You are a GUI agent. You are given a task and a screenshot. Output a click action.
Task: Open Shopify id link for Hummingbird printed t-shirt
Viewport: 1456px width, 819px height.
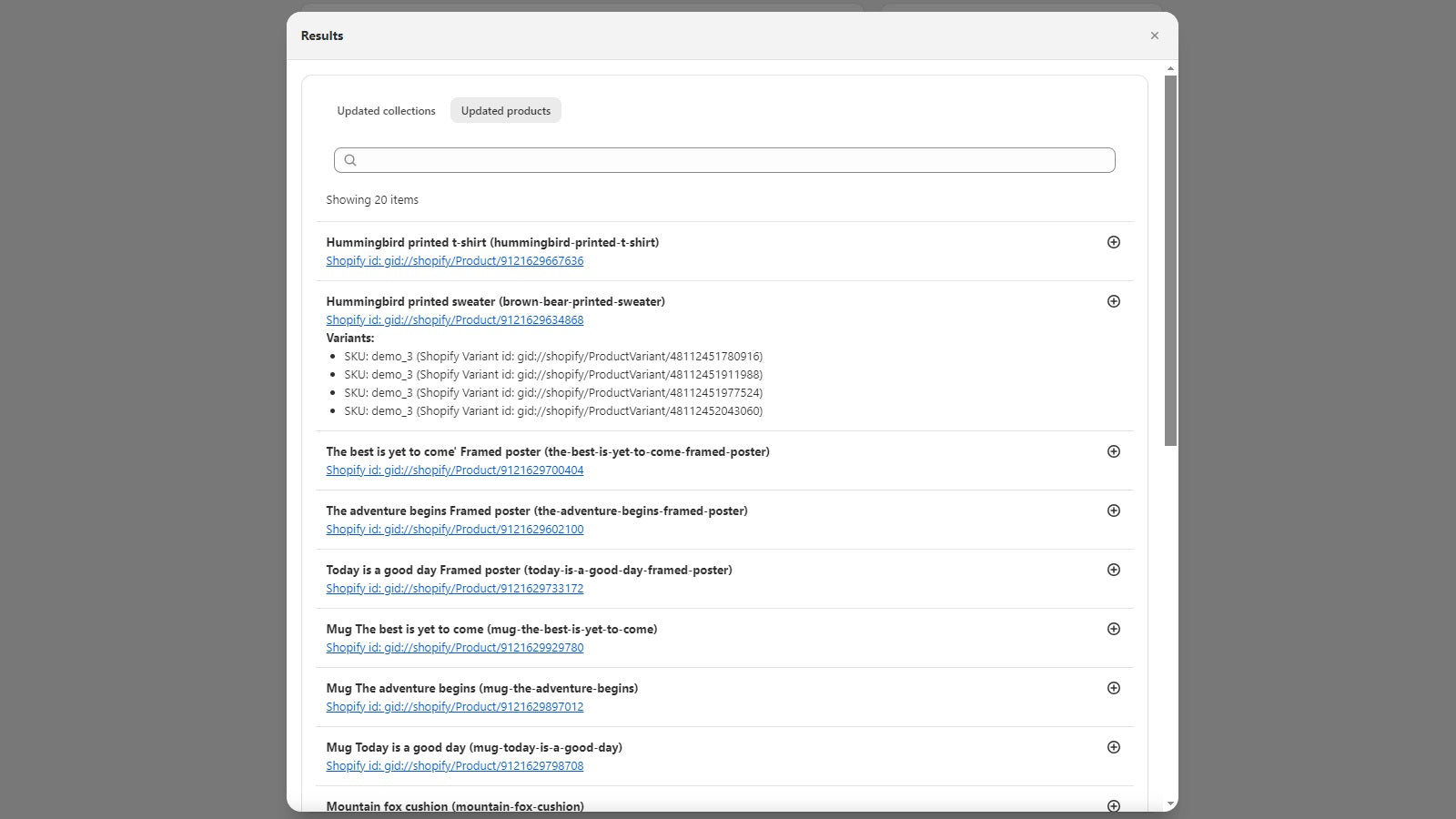pos(454,261)
